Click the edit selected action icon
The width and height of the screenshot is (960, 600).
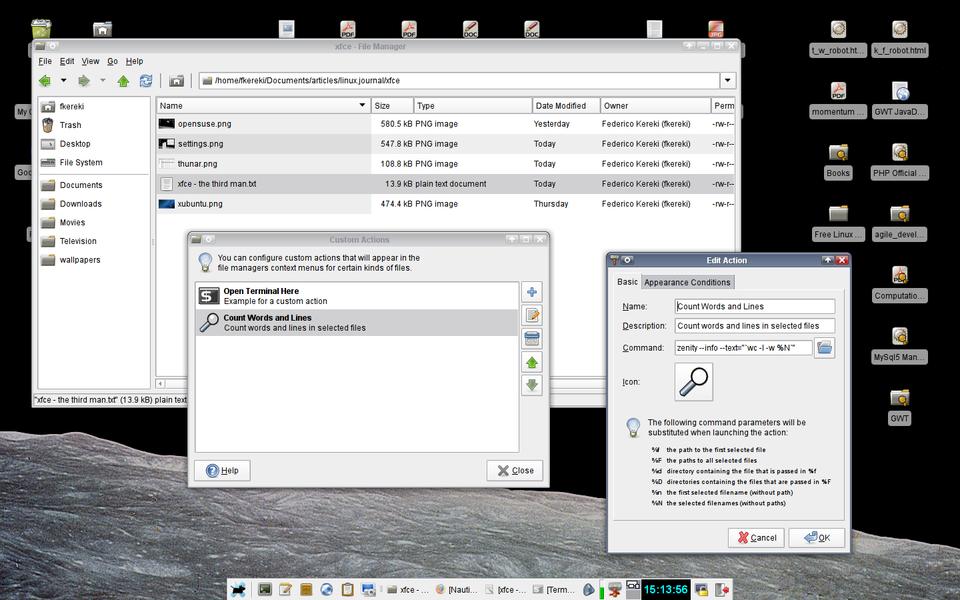532,315
